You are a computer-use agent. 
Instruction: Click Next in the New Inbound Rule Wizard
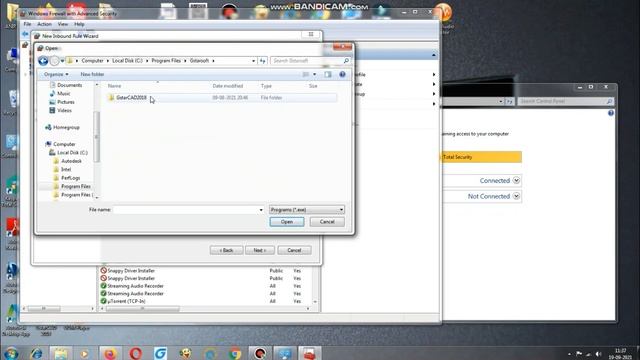(x=260, y=250)
